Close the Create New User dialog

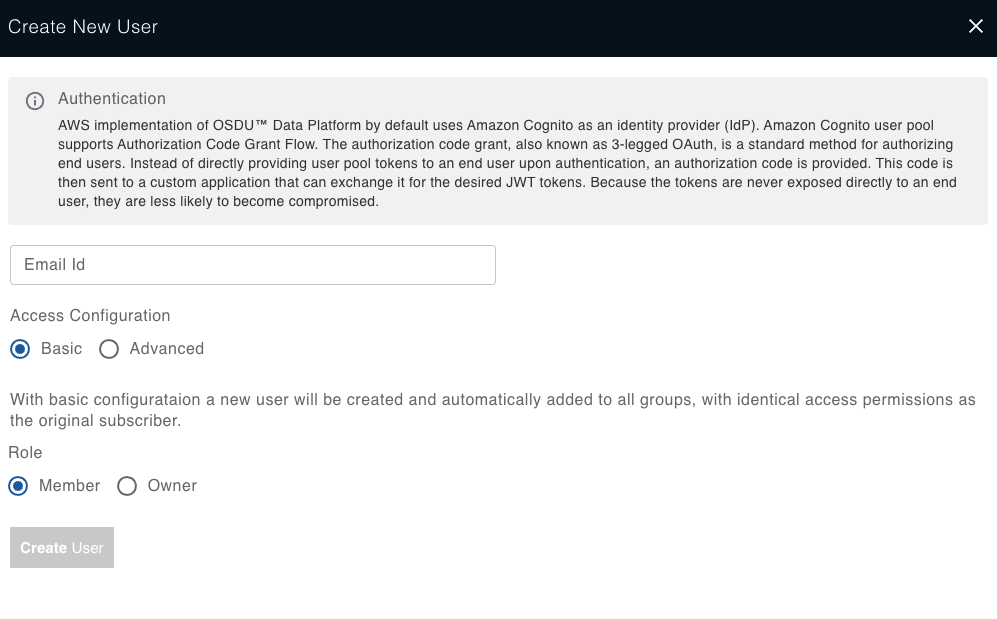(975, 26)
